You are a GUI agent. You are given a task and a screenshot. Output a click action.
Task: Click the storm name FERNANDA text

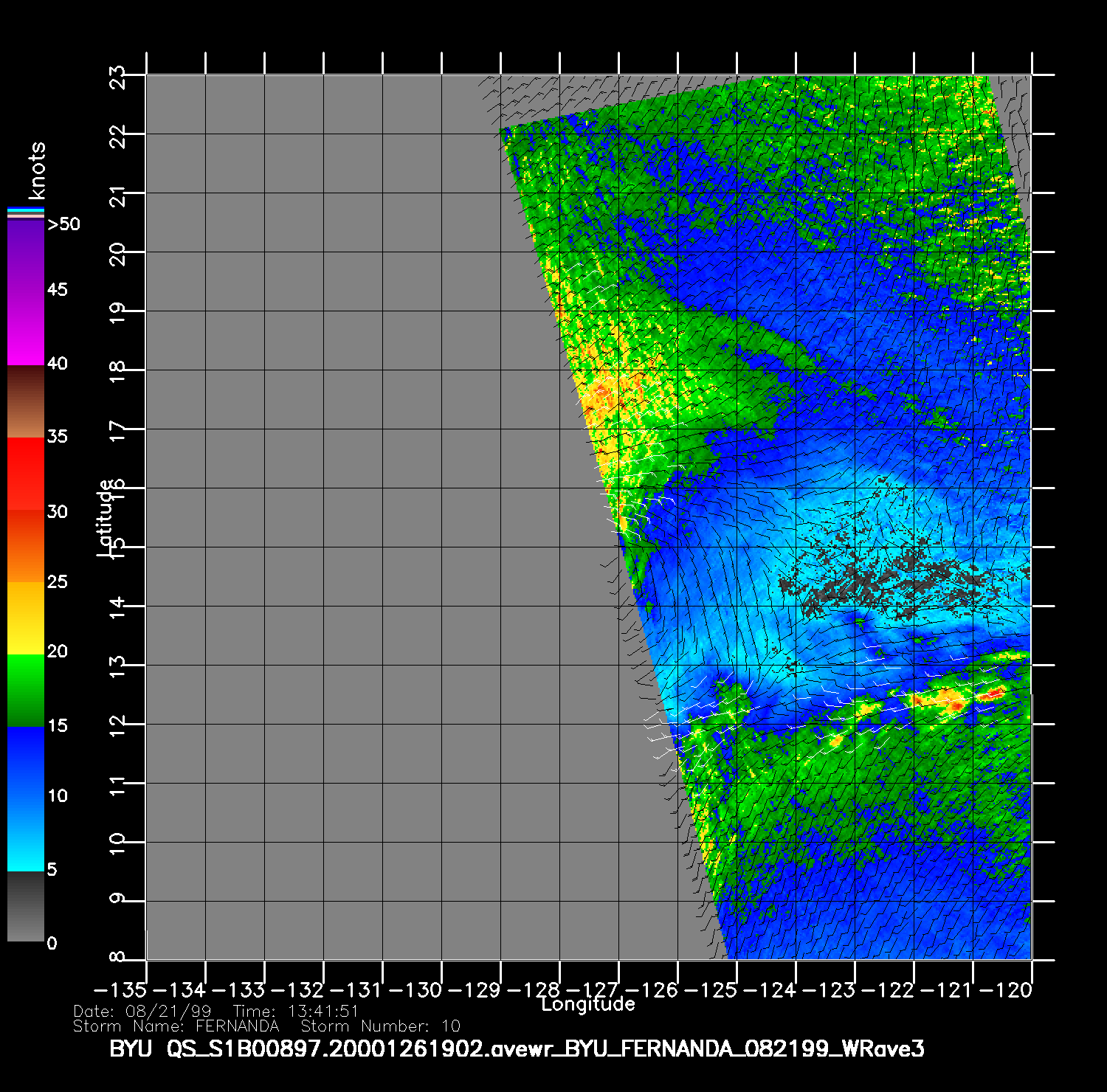[237, 1026]
